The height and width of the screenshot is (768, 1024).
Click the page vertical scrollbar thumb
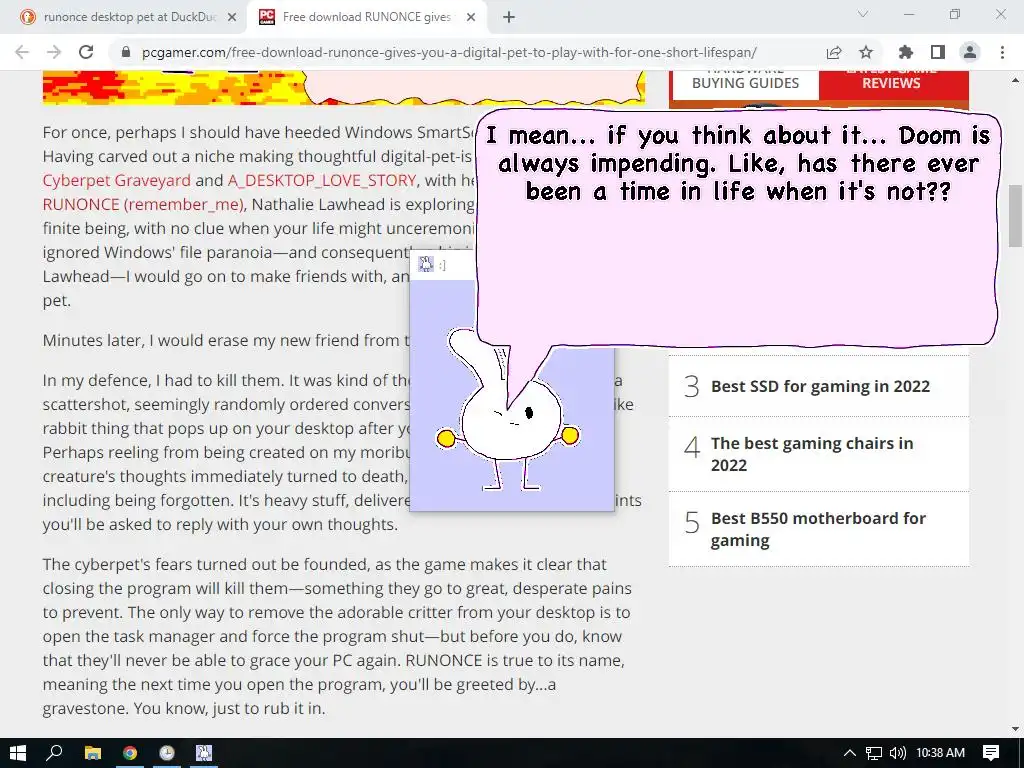pos(1015,216)
